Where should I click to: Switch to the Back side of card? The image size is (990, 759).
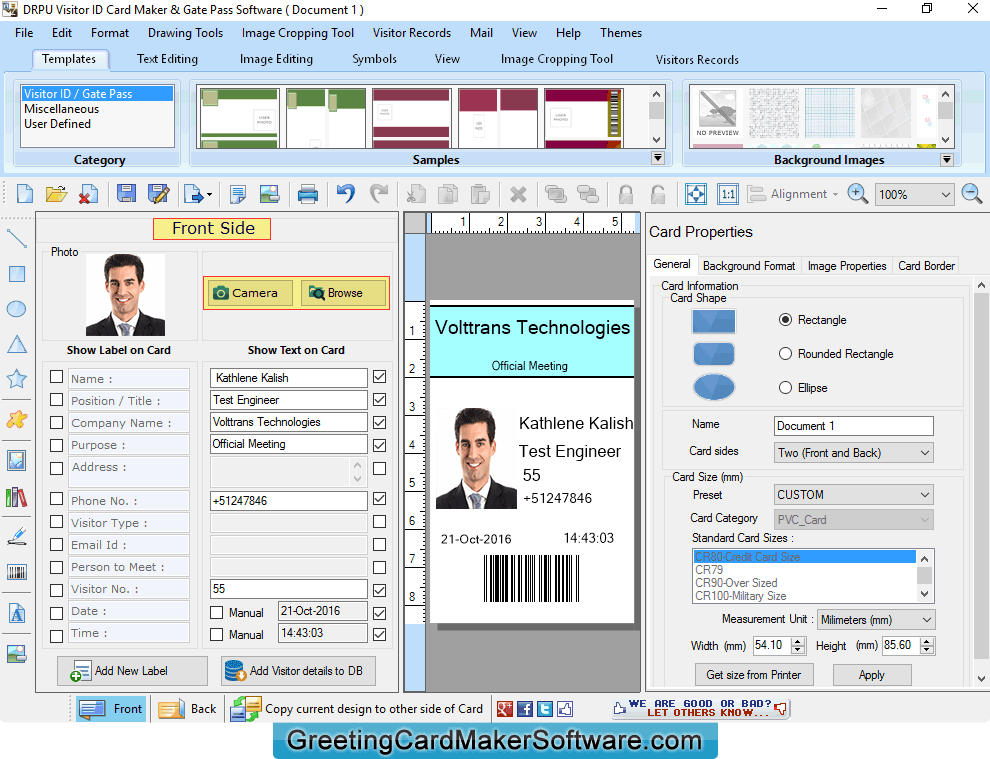click(x=187, y=709)
